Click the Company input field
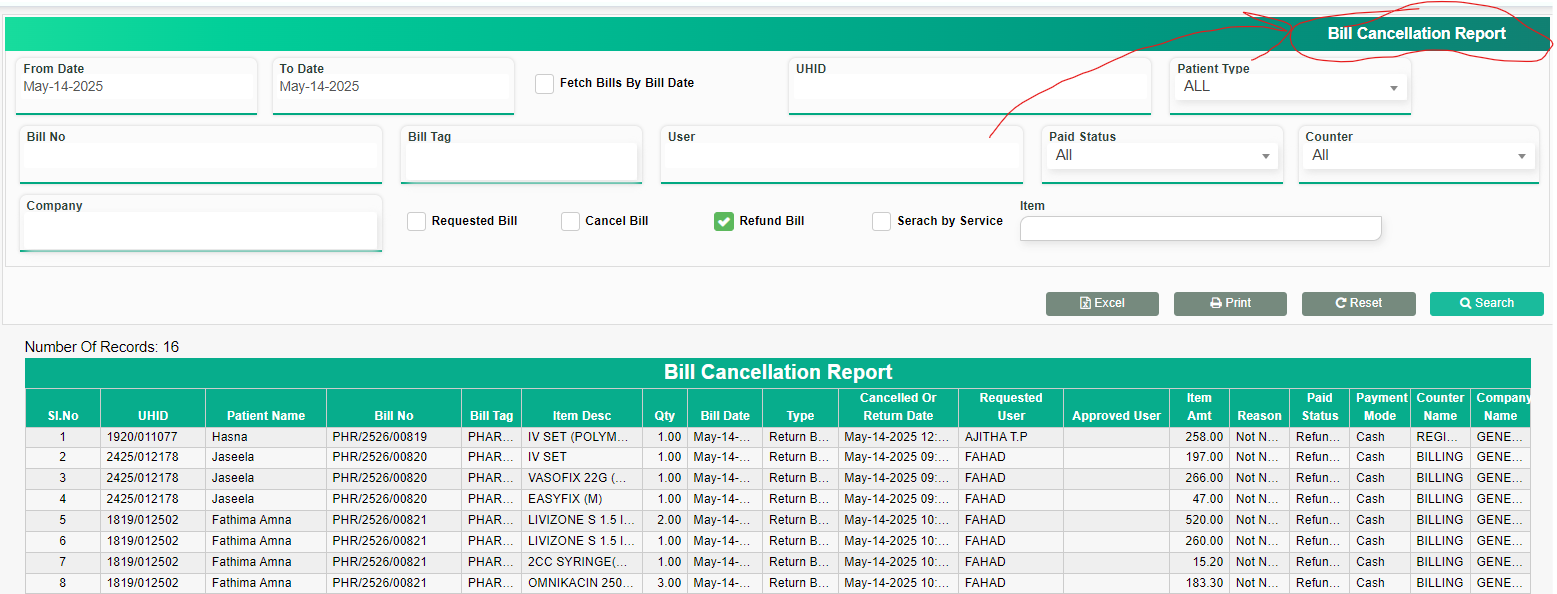 click(x=200, y=230)
